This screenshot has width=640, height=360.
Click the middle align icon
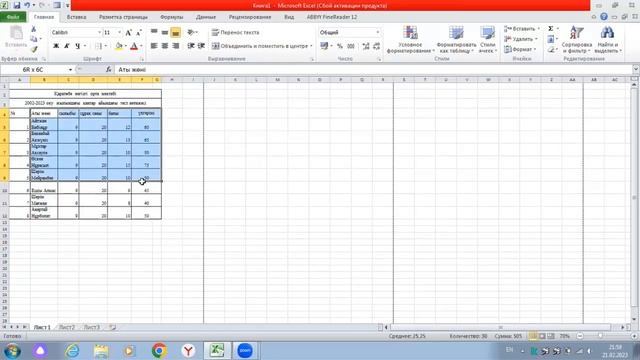click(x=164, y=32)
